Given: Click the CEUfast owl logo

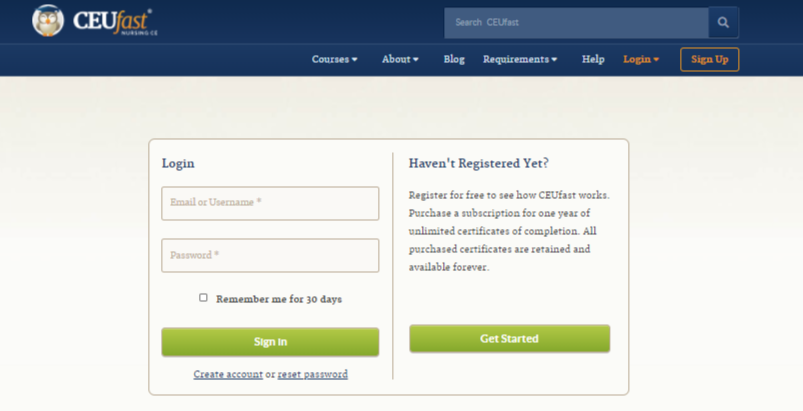Looking at the screenshot, I should [48, 21].
